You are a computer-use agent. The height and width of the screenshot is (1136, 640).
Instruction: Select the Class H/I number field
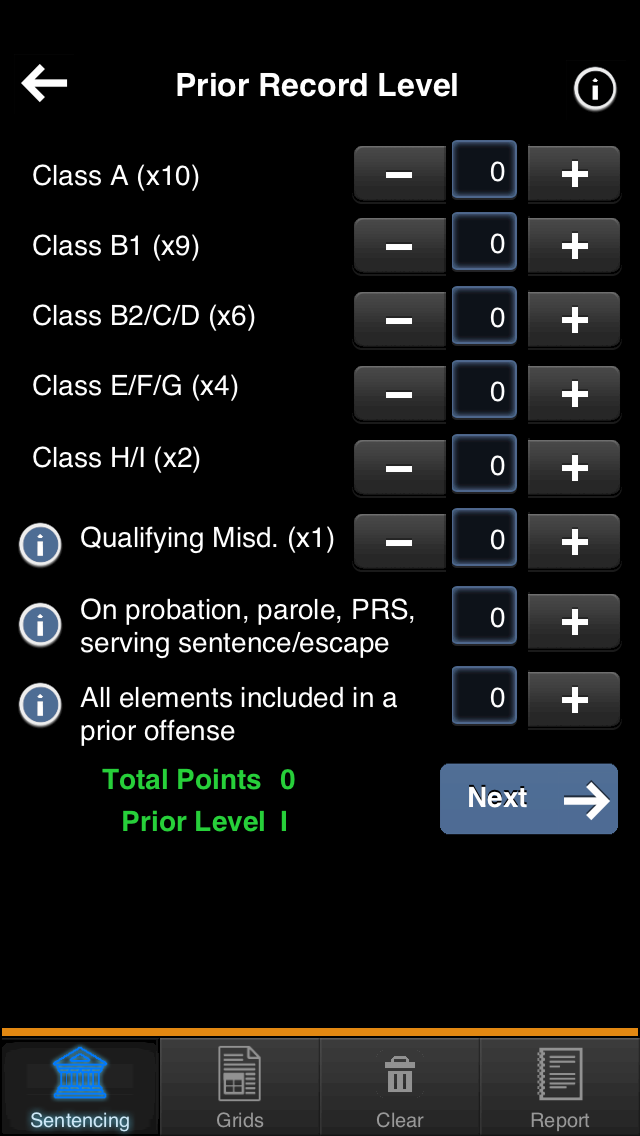(486, 466)
